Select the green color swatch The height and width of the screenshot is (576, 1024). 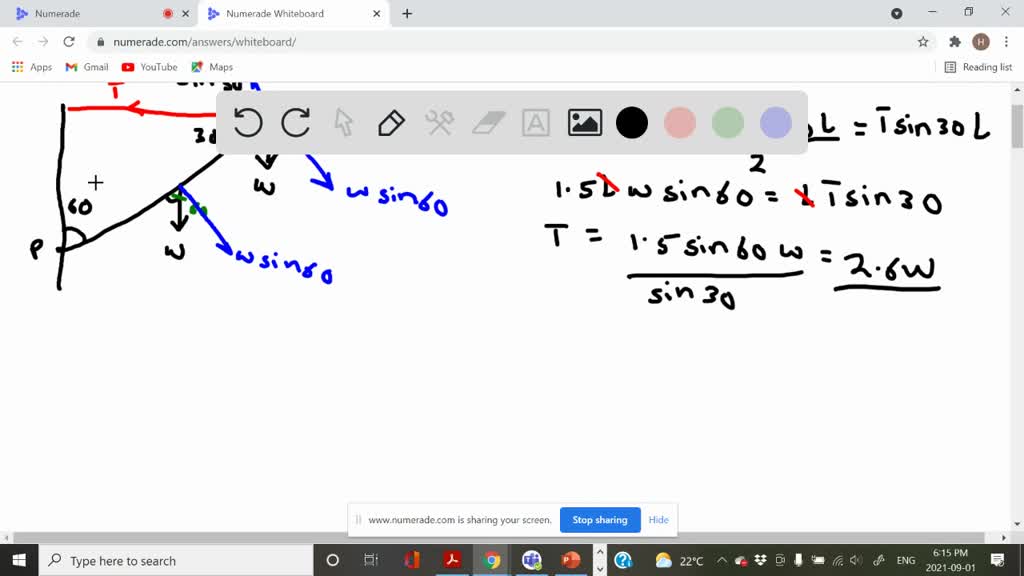point(727,122)
